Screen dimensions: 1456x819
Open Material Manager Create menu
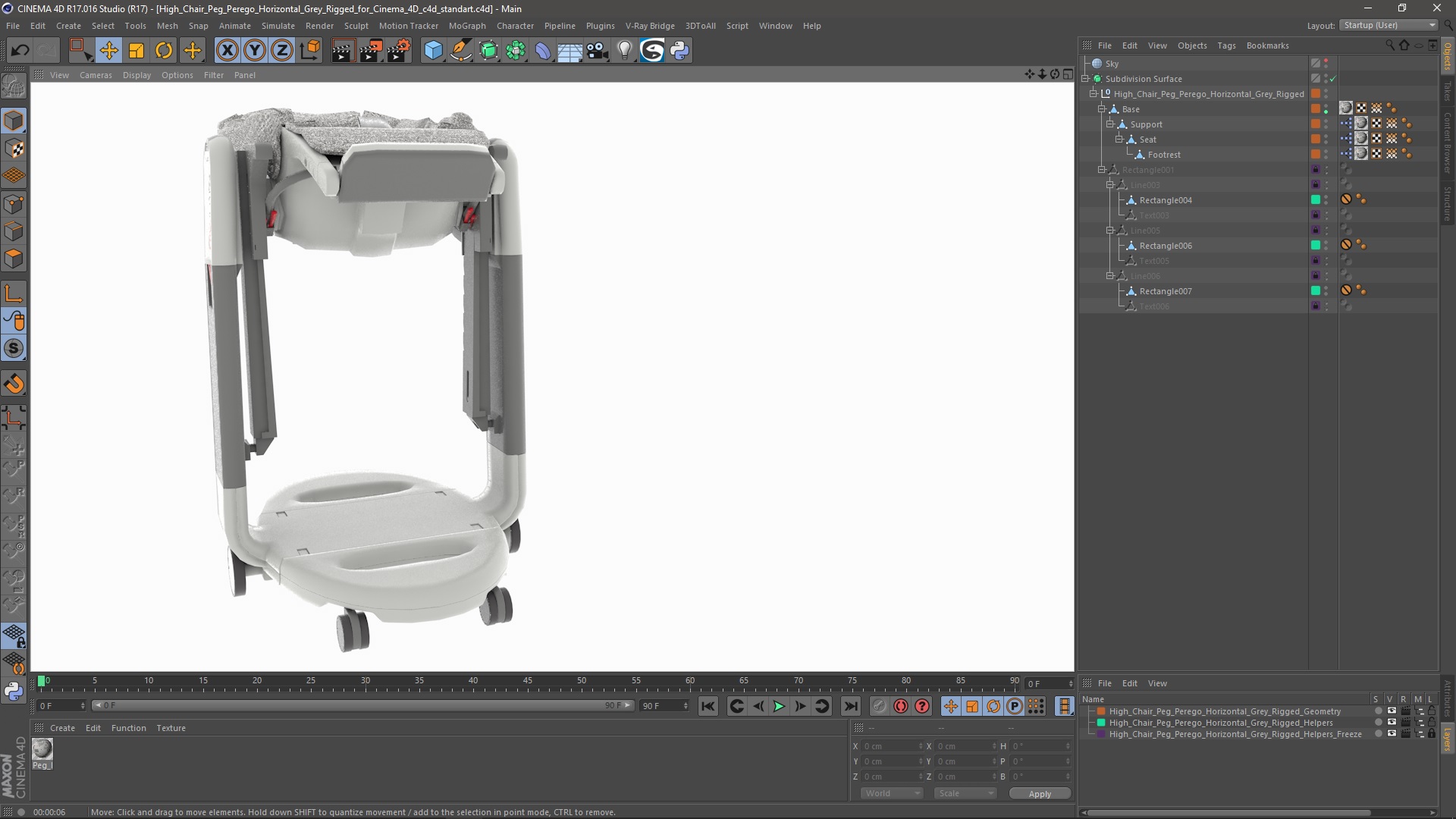tap(62, 728)
